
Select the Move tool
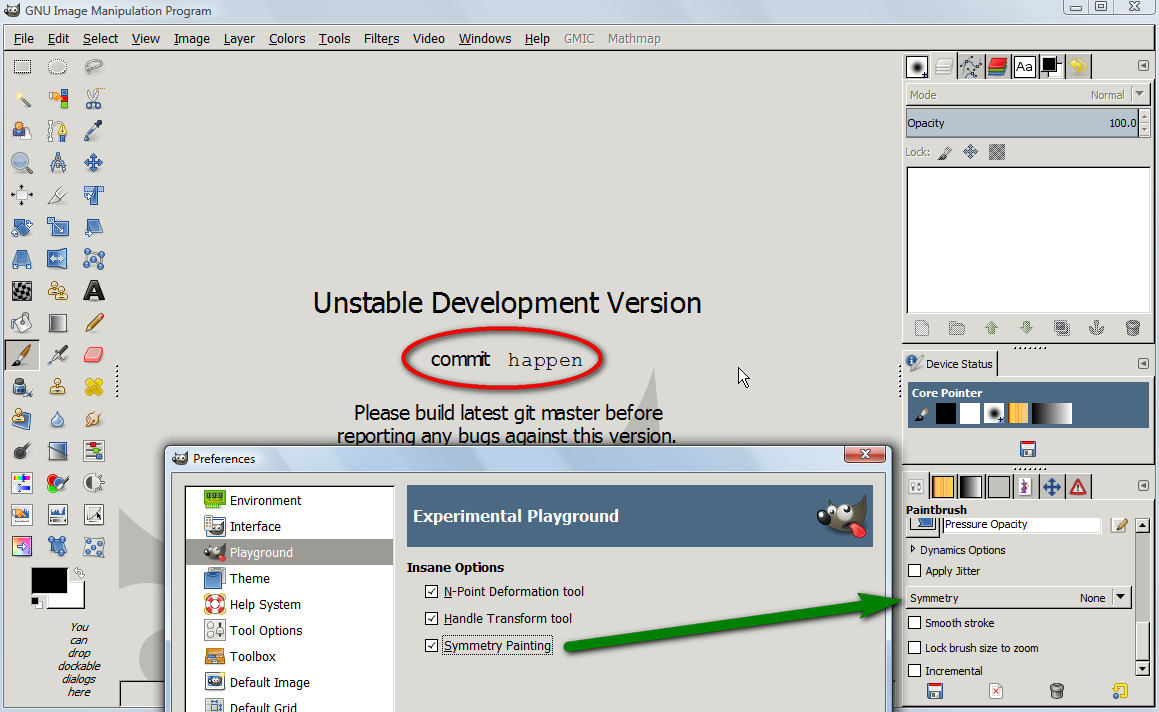coord(94,163)
